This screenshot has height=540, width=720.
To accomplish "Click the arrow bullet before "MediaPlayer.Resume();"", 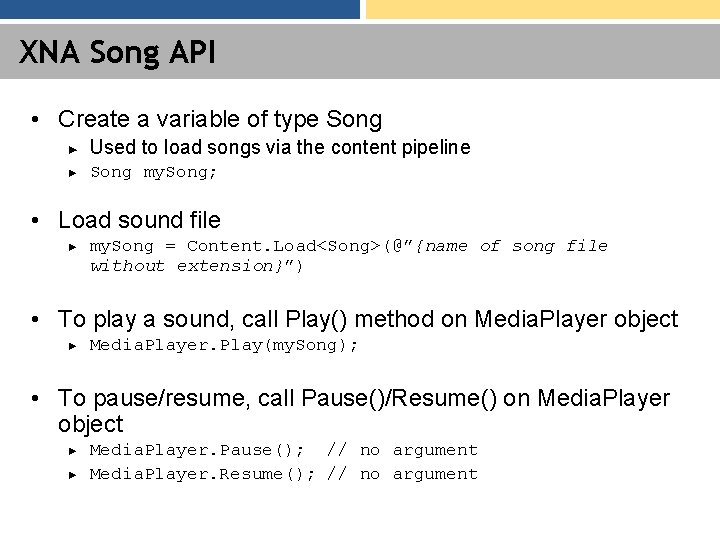I will click(x=72, y=475).
